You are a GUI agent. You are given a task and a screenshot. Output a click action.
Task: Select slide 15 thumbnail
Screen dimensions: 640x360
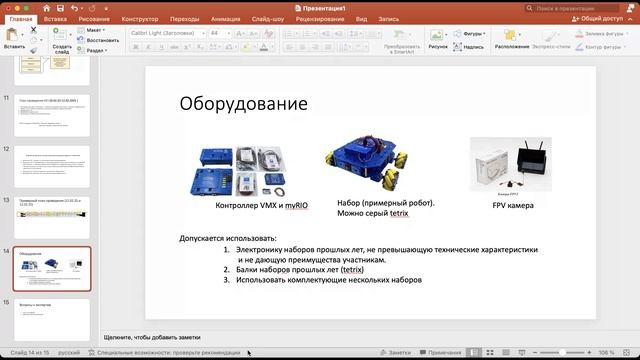52,320
